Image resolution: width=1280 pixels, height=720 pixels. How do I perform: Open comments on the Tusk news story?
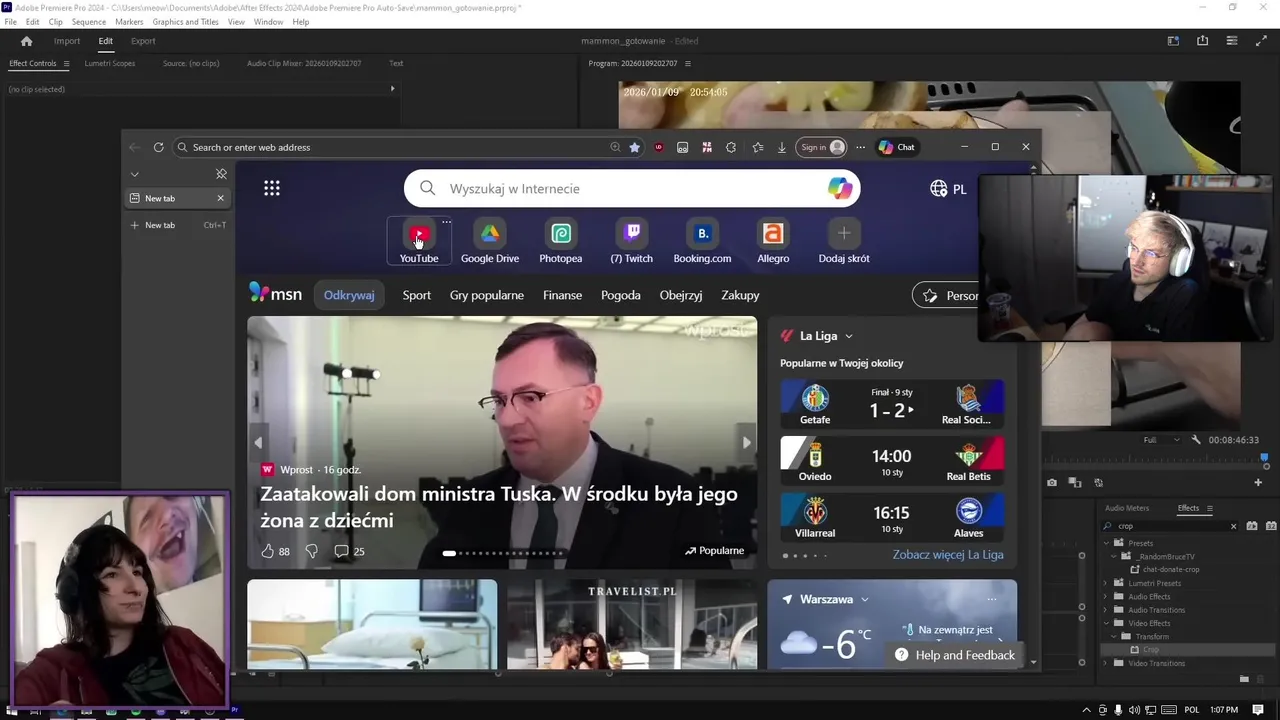click(349, 551)
